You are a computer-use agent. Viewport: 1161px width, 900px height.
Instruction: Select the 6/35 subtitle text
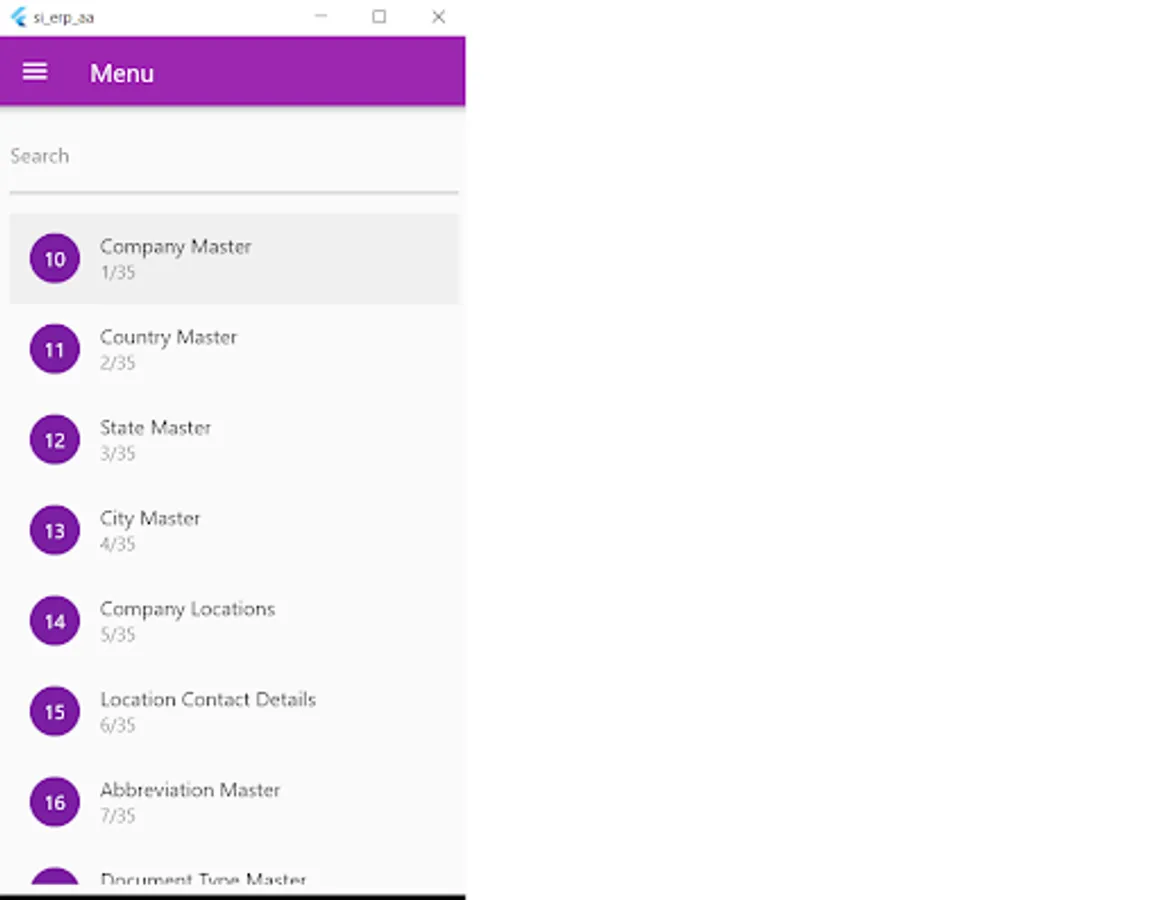point(118,725)
